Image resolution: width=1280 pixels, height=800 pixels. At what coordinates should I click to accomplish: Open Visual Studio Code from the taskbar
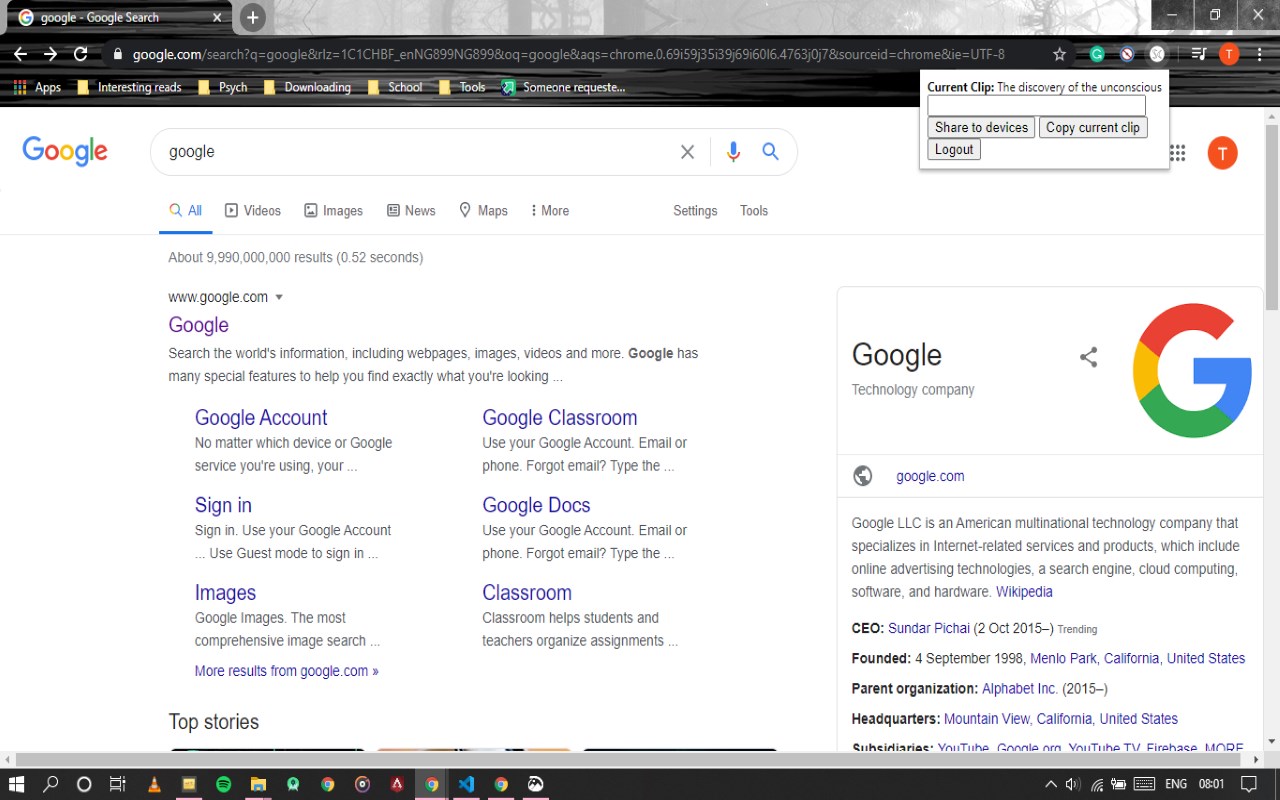tap(466, 784)
